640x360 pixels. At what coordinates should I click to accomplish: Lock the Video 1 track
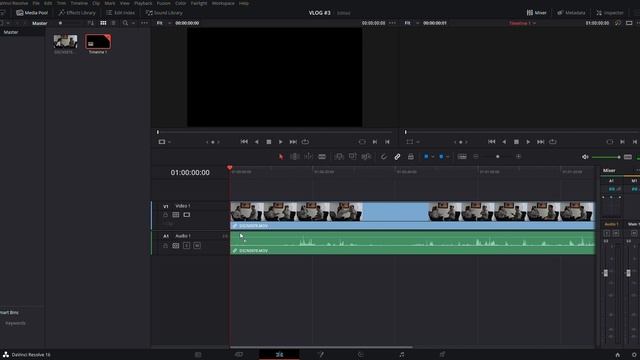point(165,215)
